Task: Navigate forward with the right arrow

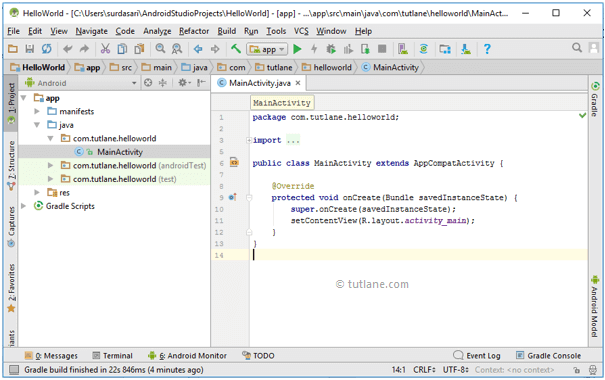Action: (x=215, y=49)
